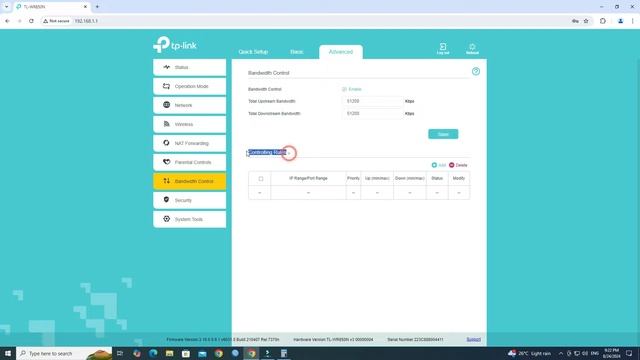Click the Total Downstream Bandwidth field
This screenshot has width=640, height=360.
tap(373, 113)
